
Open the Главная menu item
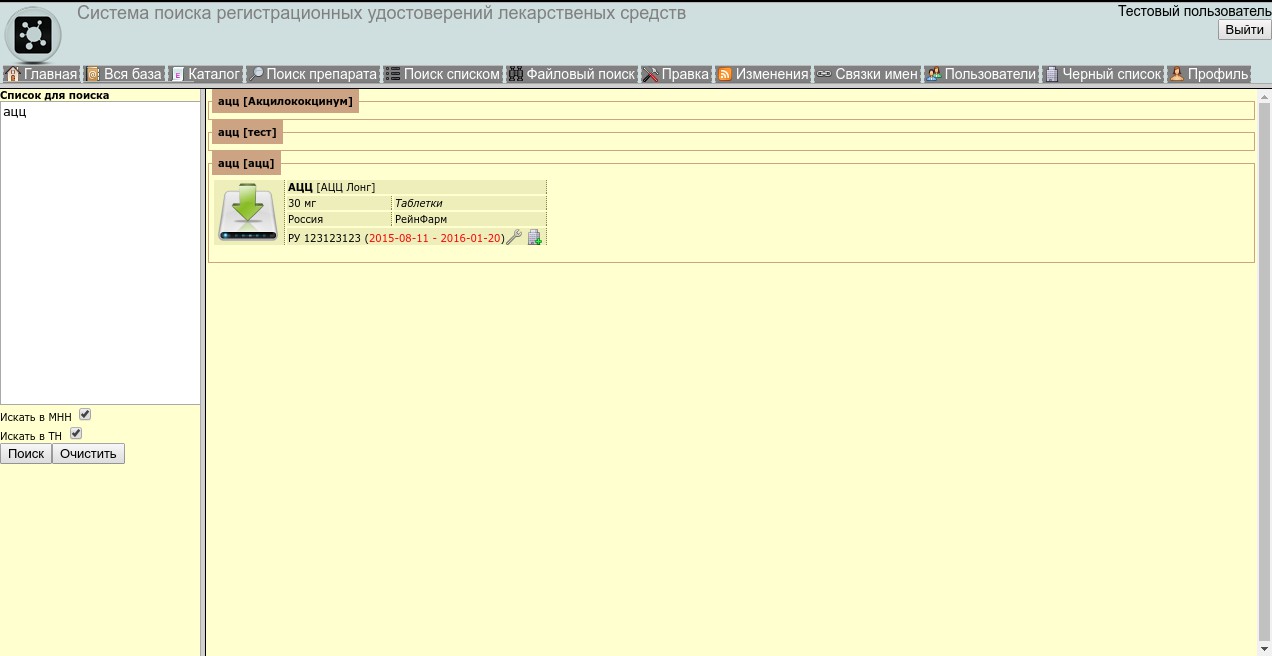[x=41, y=74]
